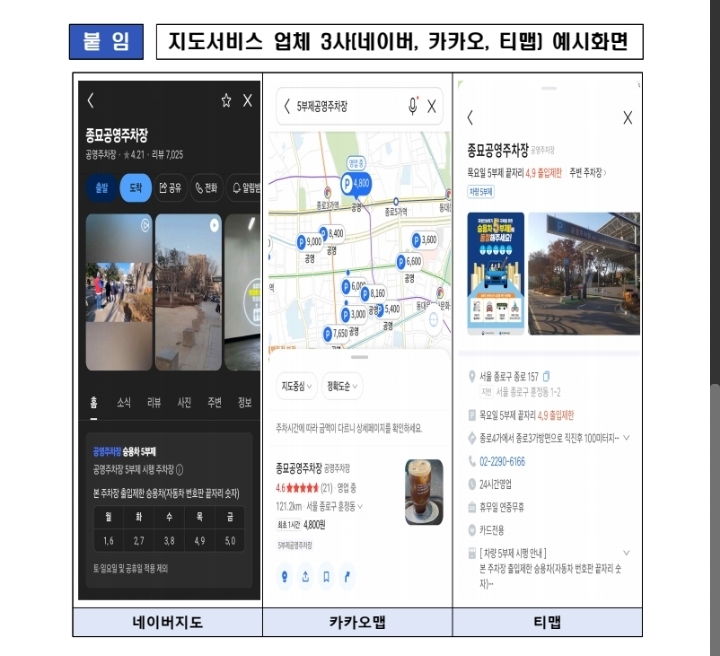720x656 pixels.
Task: Click the 24시간영업 hours row
Action: click(x=496, y=484)
